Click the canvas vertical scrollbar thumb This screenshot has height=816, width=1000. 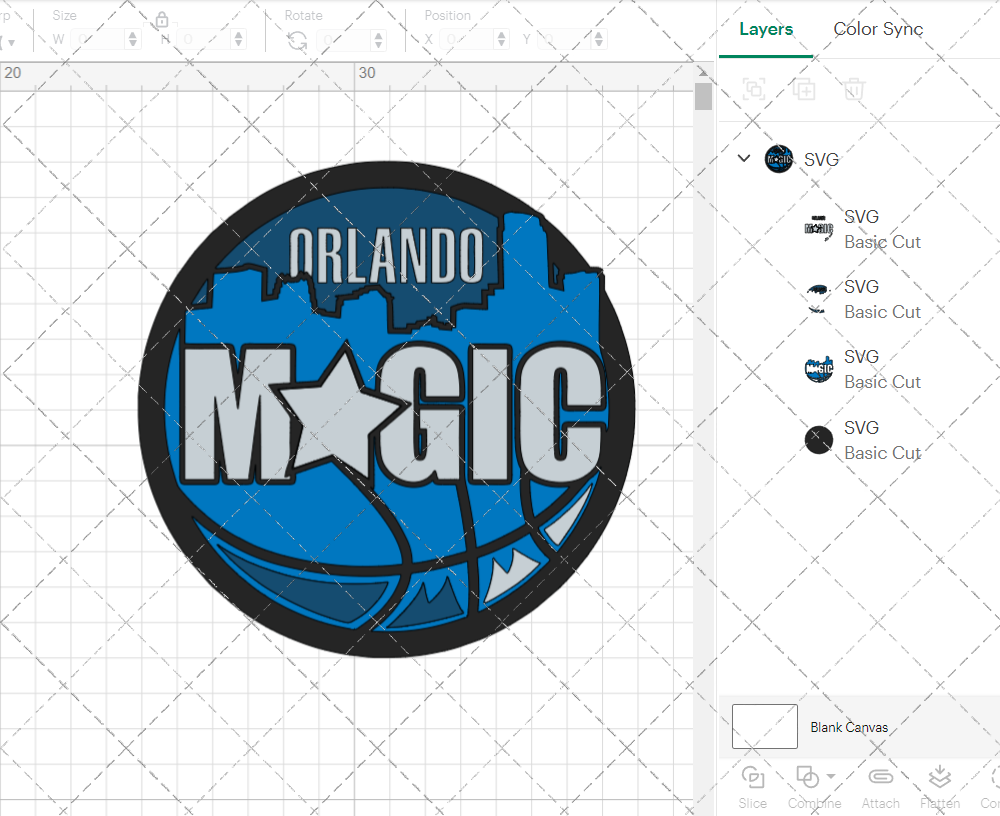point(703,96)
